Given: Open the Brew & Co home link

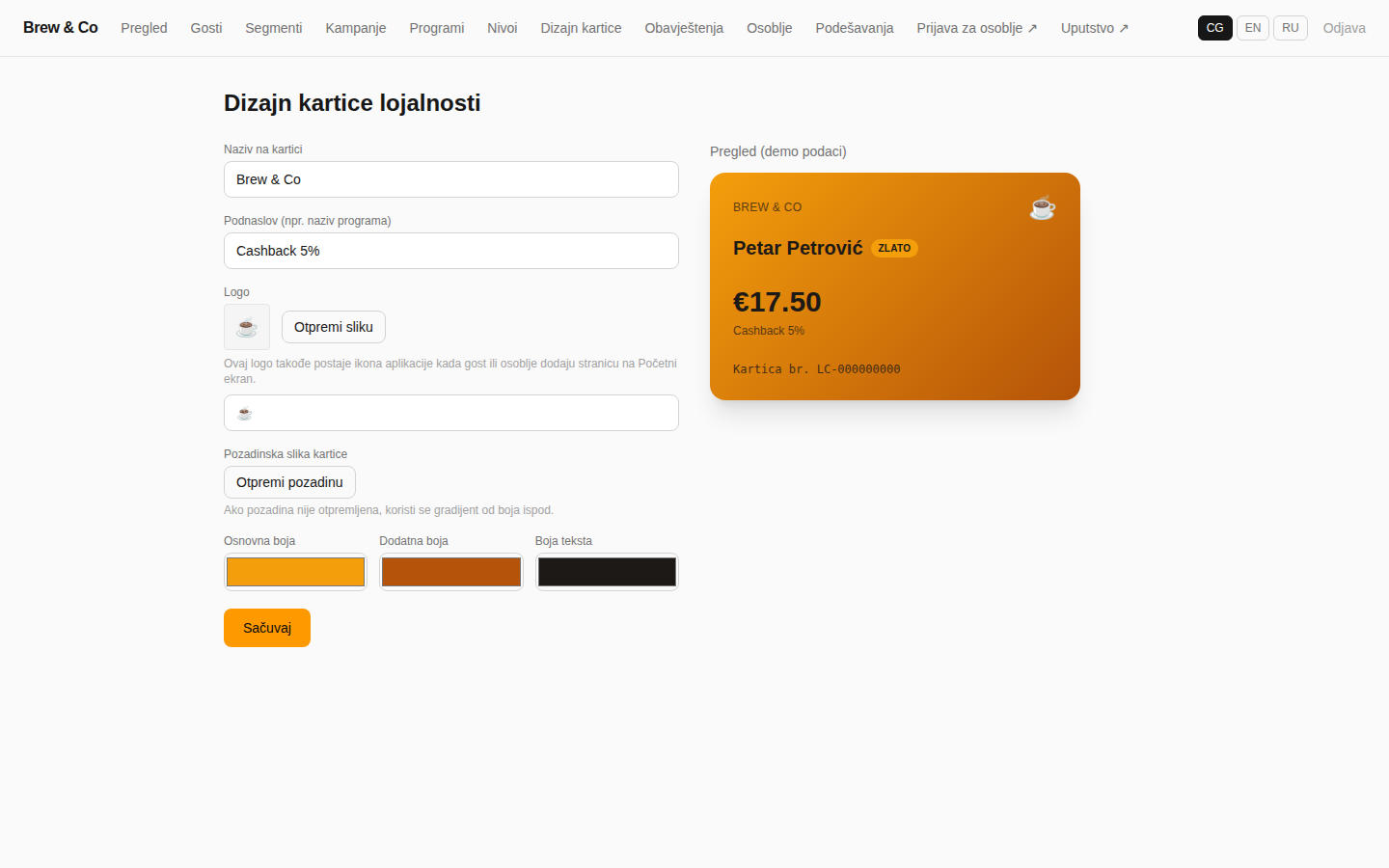Looking at the screenshot, I should (61, 28).
